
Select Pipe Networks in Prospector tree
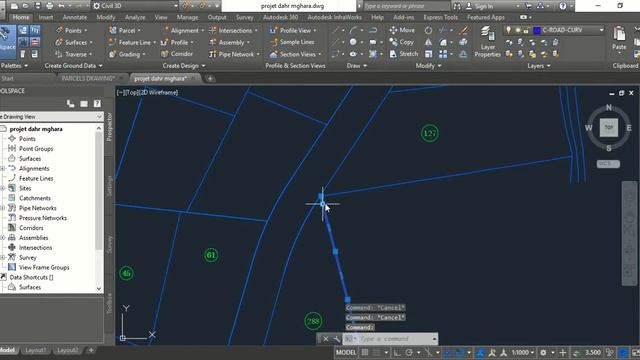pyautogui.click(x=38, y=208)
